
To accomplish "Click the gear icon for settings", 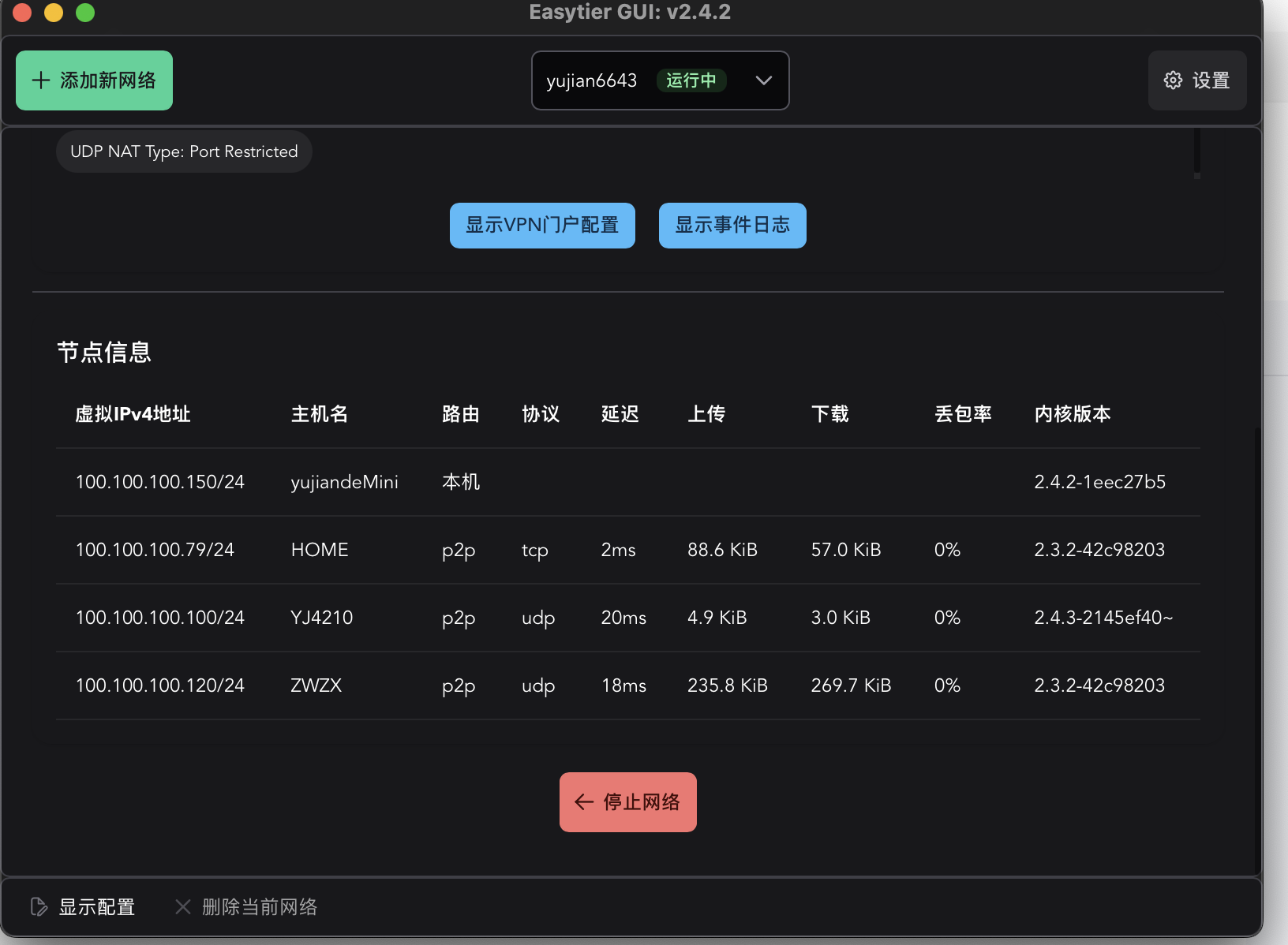I will click(1173, 80).
